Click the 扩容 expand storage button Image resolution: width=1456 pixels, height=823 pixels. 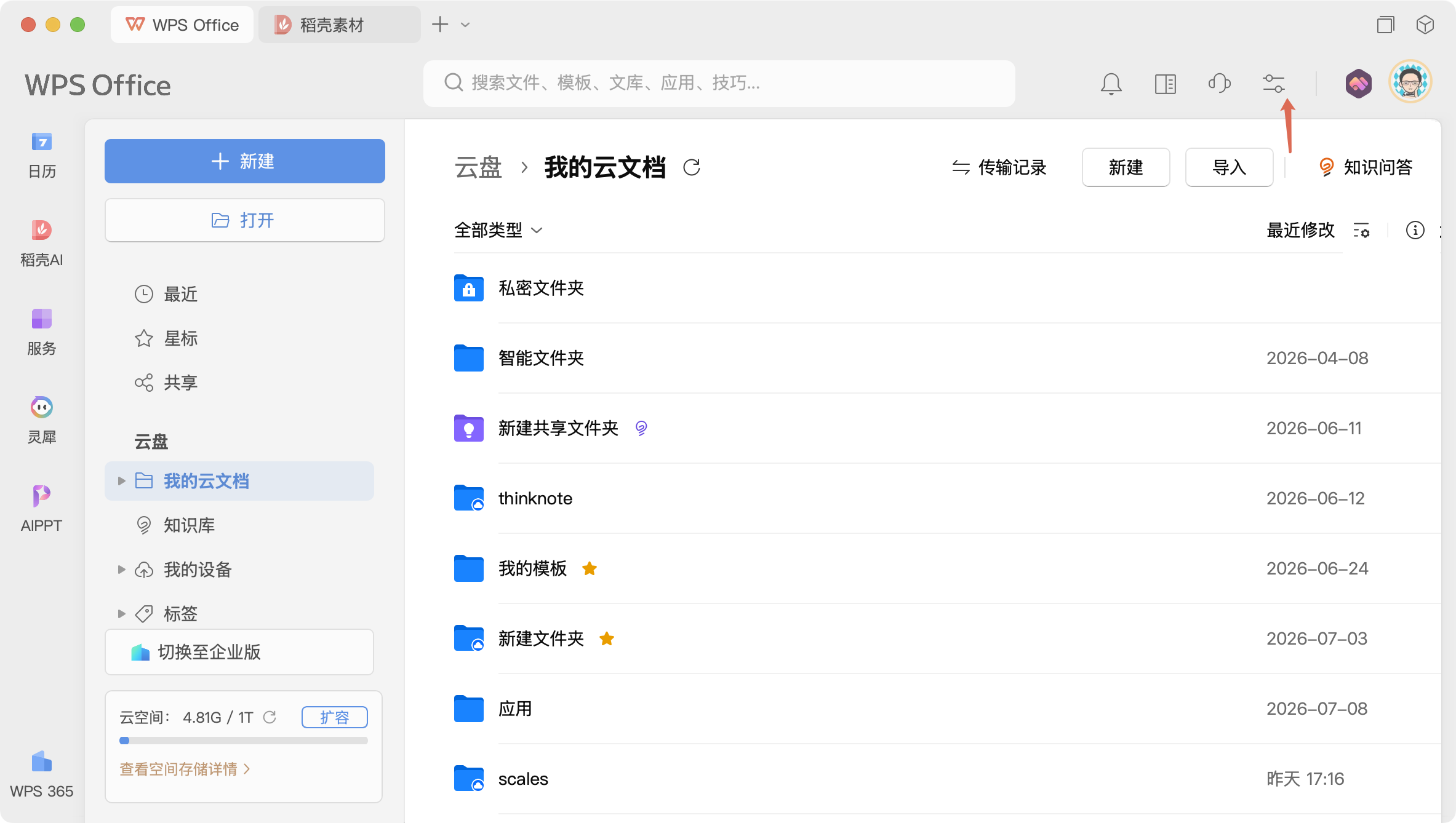pyautogui.click(x=335, y=717)
